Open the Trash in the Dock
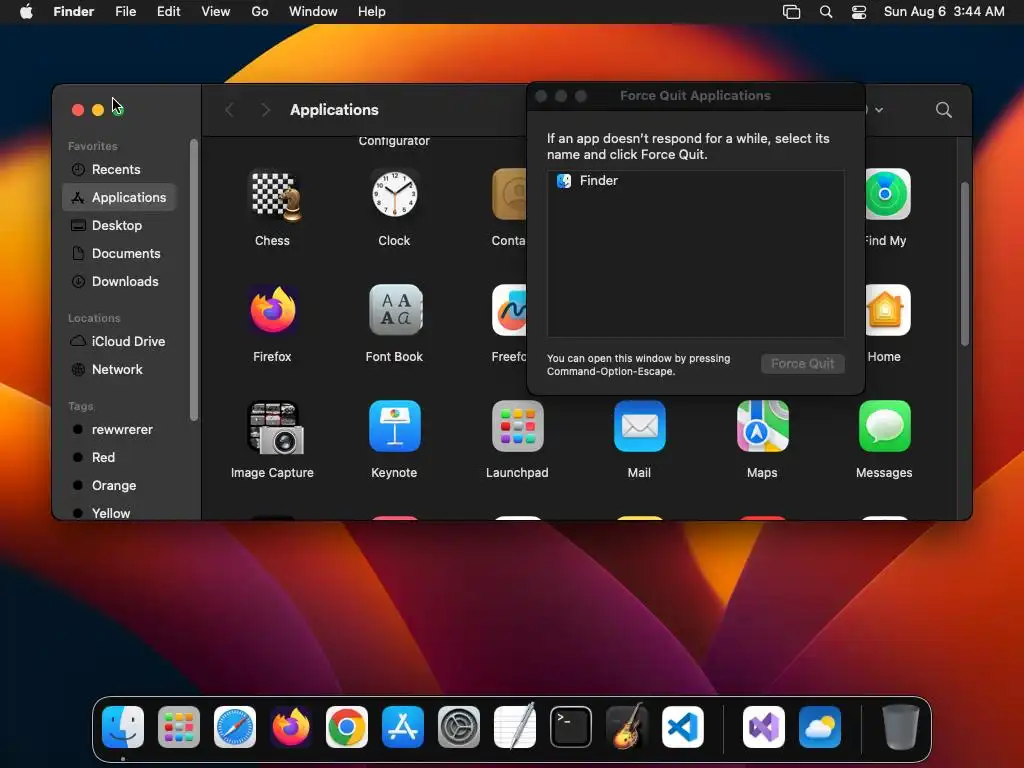Viewport: 1024px width, 768px height. point(901,727)
